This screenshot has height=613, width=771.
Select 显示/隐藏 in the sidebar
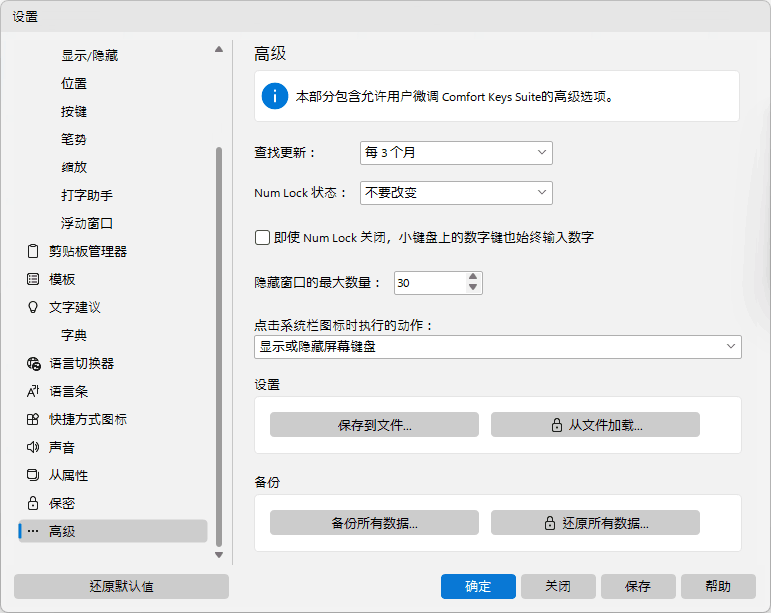tap(89, 56)
